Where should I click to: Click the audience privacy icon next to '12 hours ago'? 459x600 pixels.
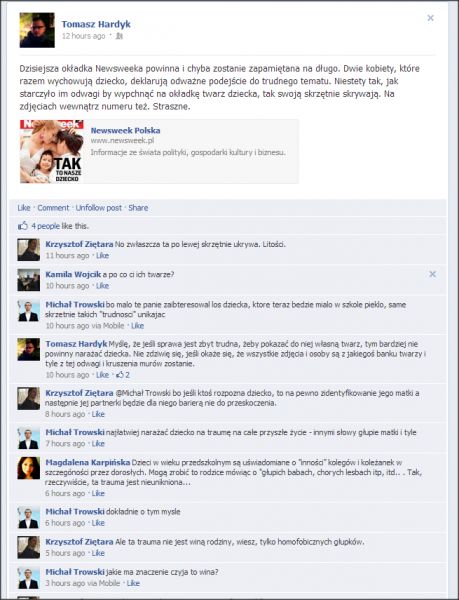(119, 36)
